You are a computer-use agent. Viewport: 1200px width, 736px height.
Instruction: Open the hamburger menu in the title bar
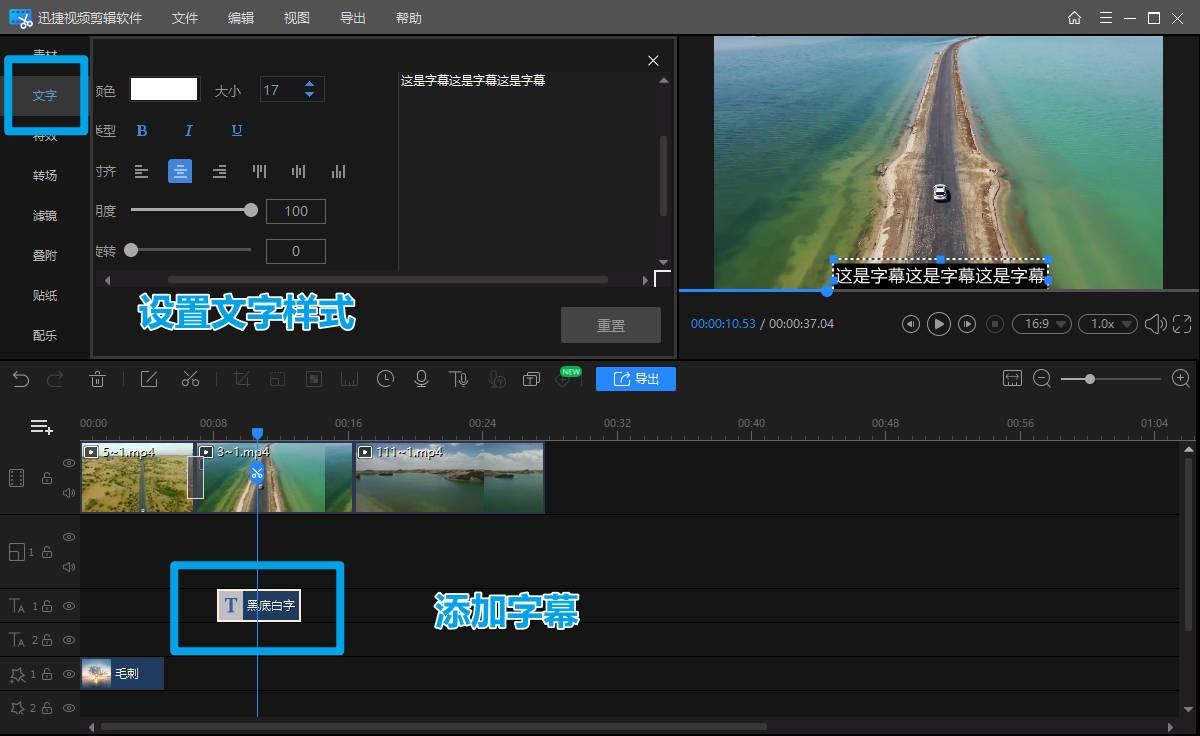(1105, 18)
